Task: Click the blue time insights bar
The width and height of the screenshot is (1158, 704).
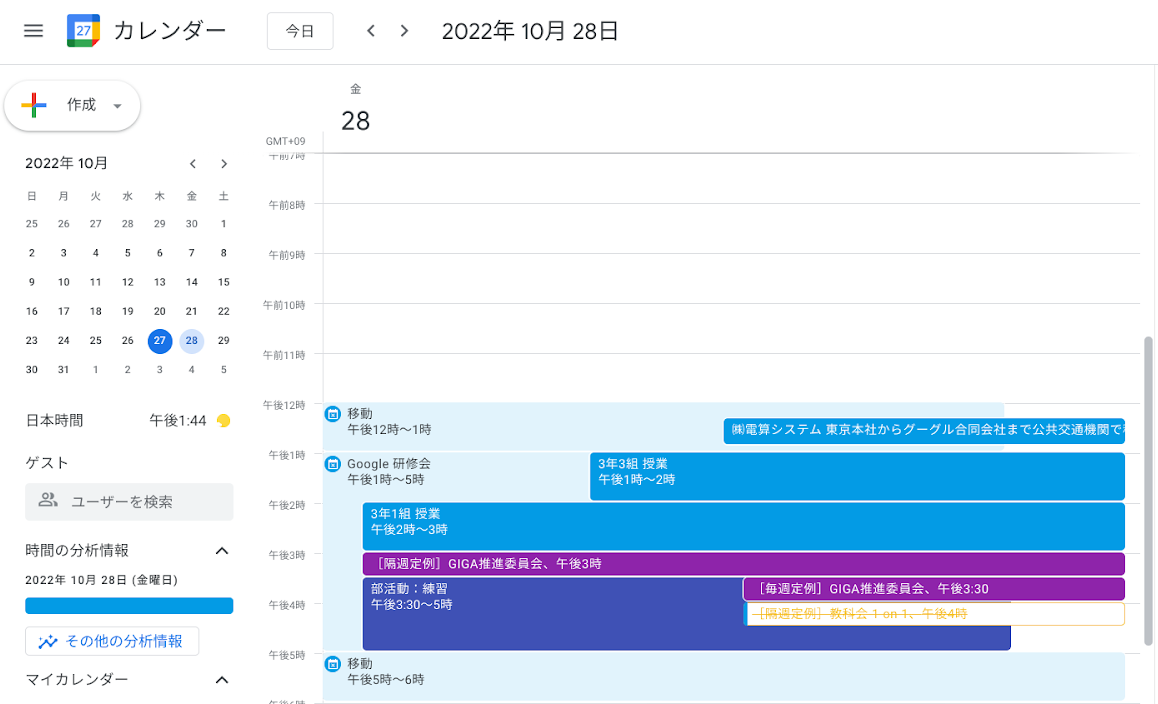Action: pos(129,606)
